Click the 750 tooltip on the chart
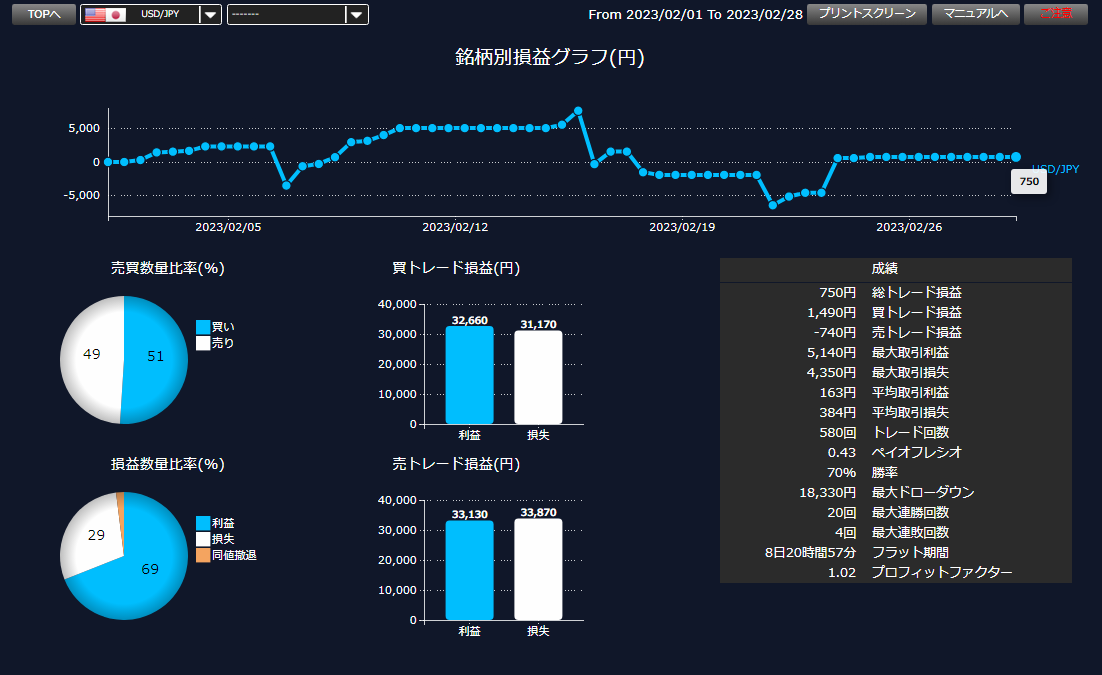The width and height of the screenshot is (1102, 675). tap(1029, 181)
